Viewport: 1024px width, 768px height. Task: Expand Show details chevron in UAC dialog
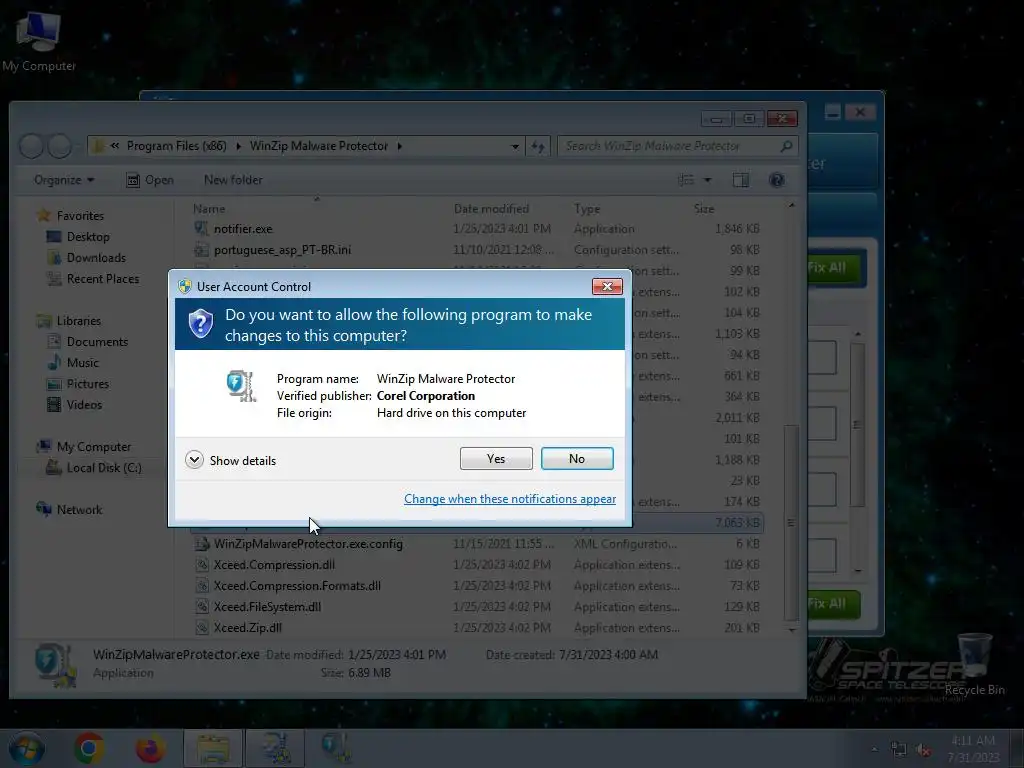click(194, 460)
